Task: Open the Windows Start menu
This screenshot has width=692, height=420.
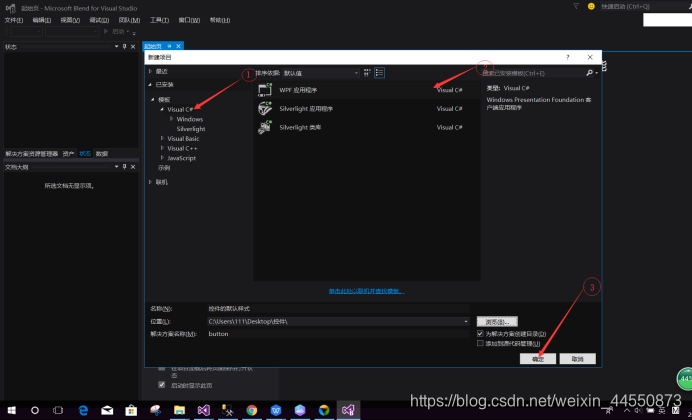Action: pyautogui.click(x=11, y=410)
